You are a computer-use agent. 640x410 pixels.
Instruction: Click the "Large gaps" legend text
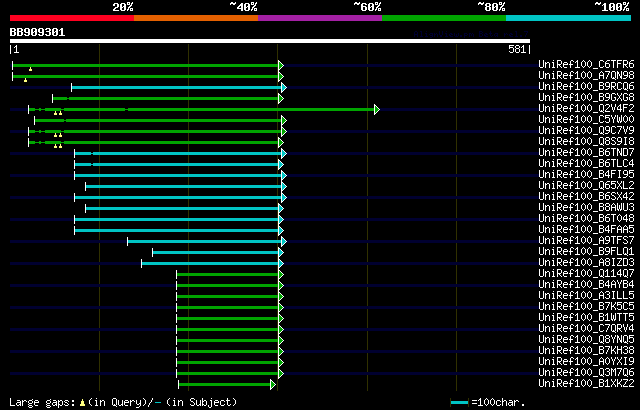(x=42, y=402)
